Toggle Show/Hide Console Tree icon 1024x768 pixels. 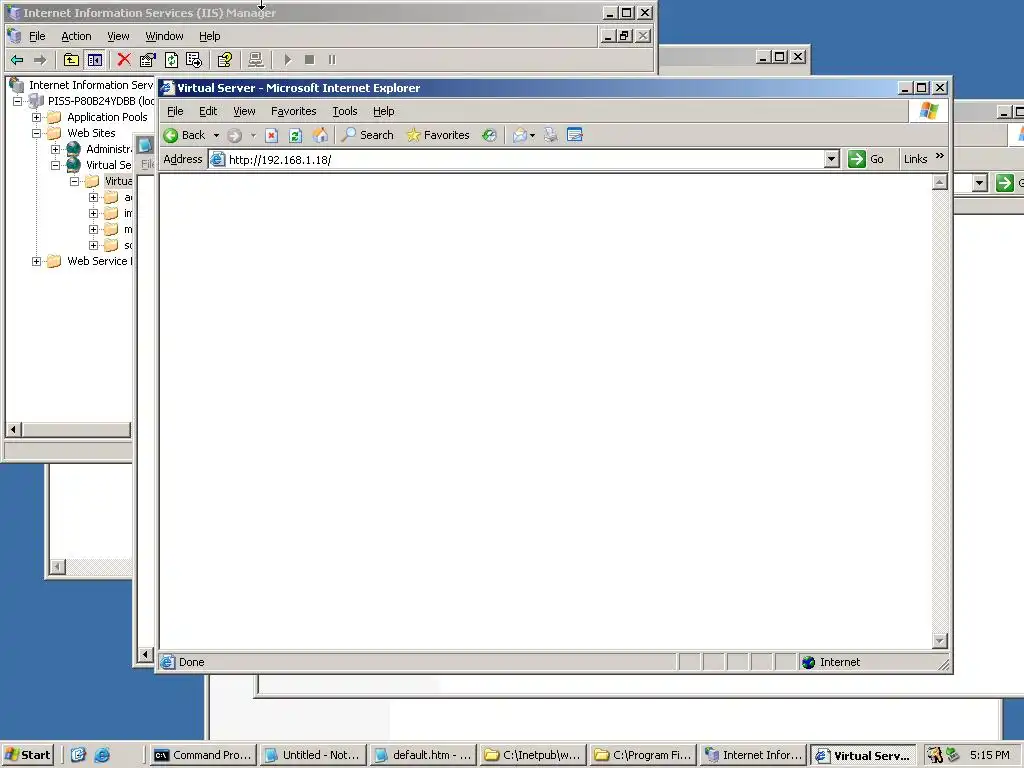click(95, 60)
